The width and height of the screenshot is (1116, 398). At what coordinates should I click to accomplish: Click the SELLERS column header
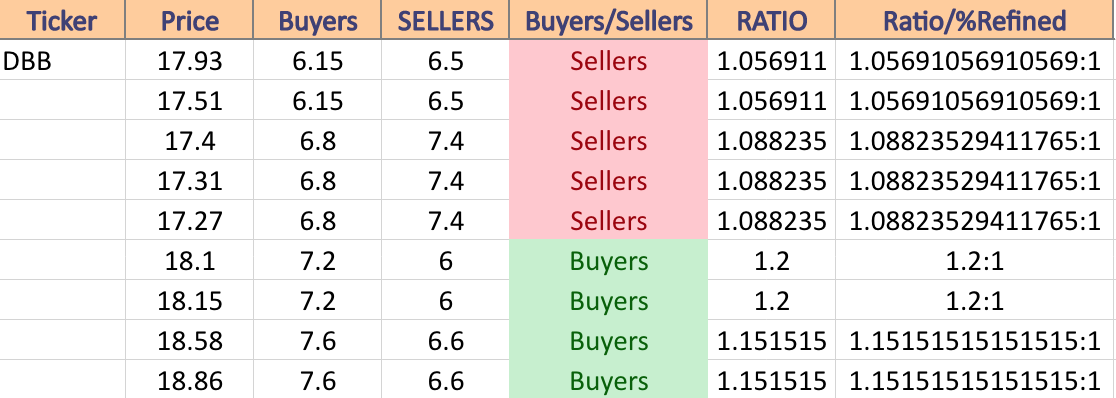tap(446, 20)
